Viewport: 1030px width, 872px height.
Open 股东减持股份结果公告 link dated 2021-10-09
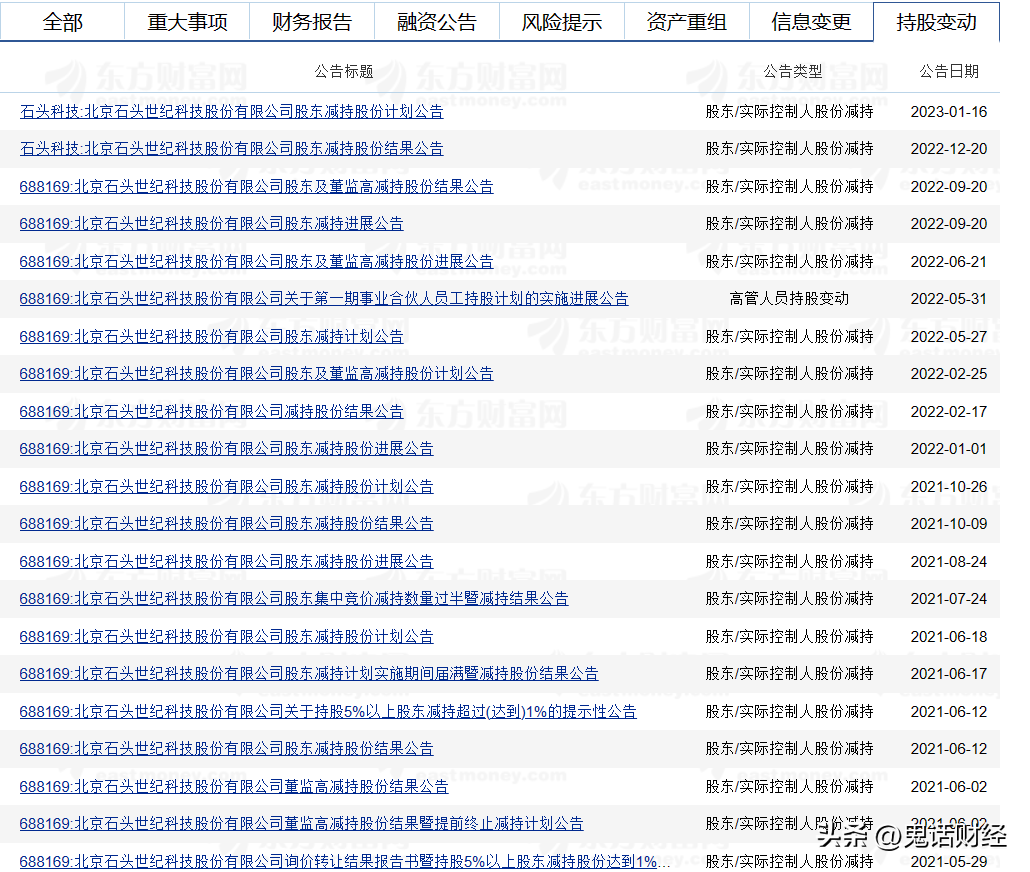coord(227,523)
